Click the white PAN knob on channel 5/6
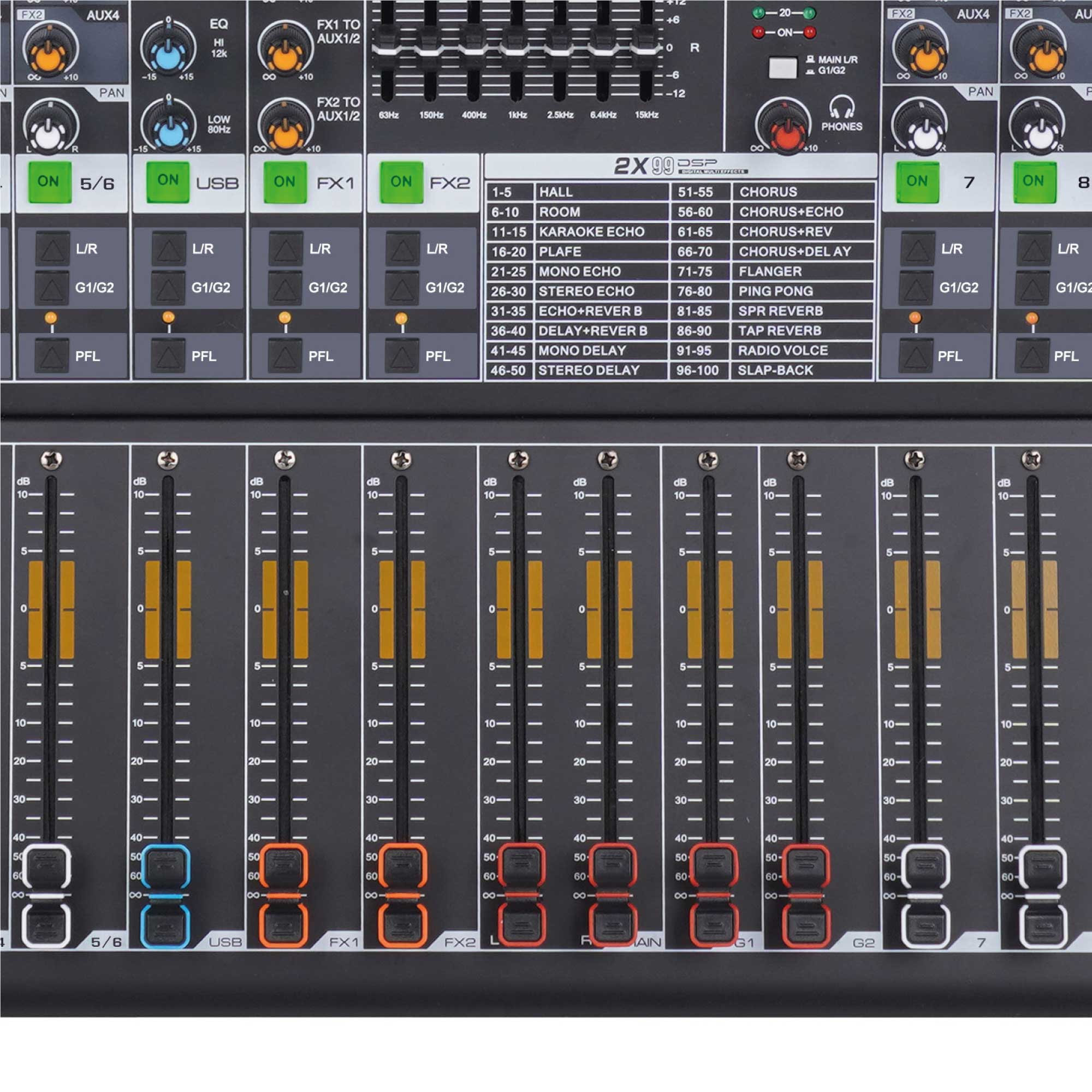Screen dimensions: 1092x1092 pos(49,134)
